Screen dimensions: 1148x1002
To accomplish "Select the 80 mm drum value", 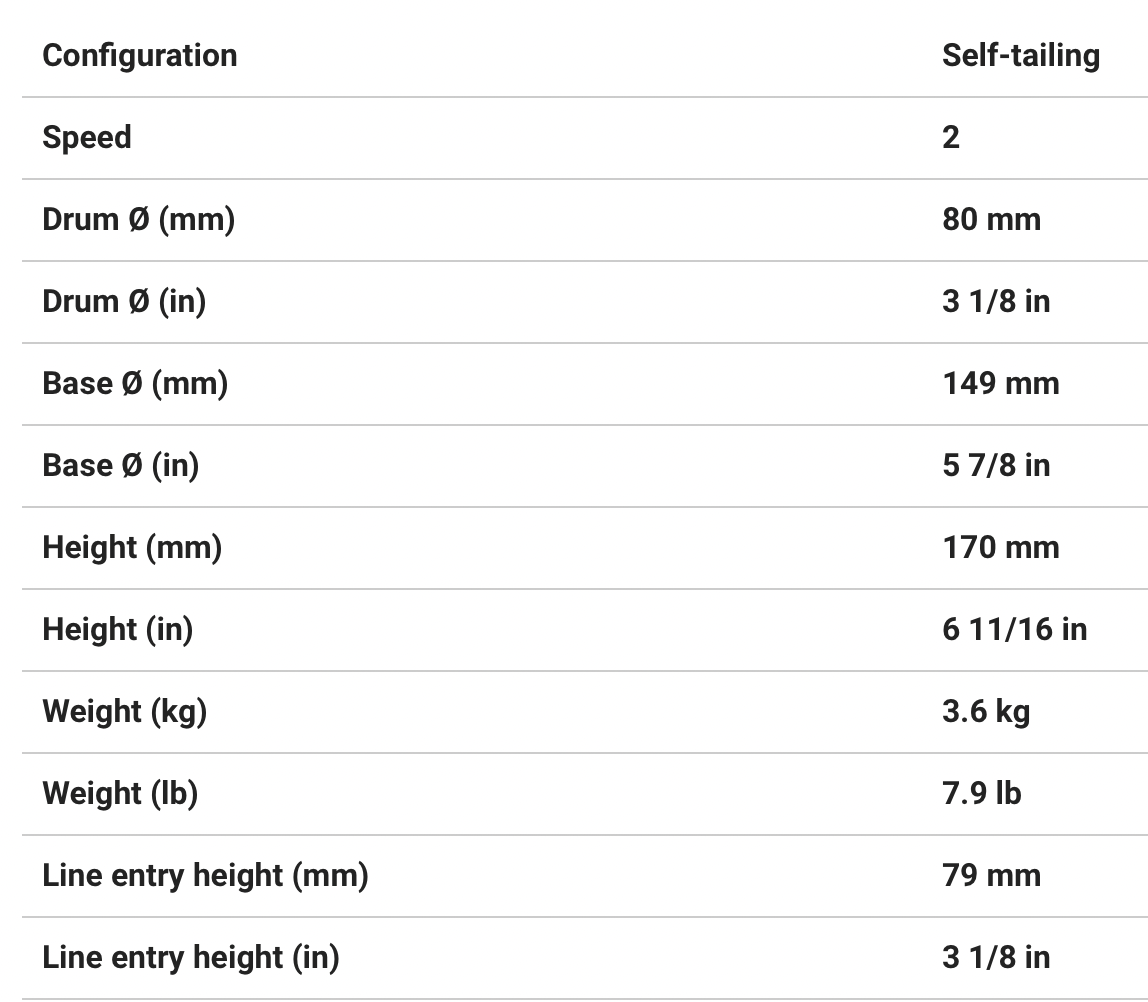I will pyautogui.click(x=991, y=219).
